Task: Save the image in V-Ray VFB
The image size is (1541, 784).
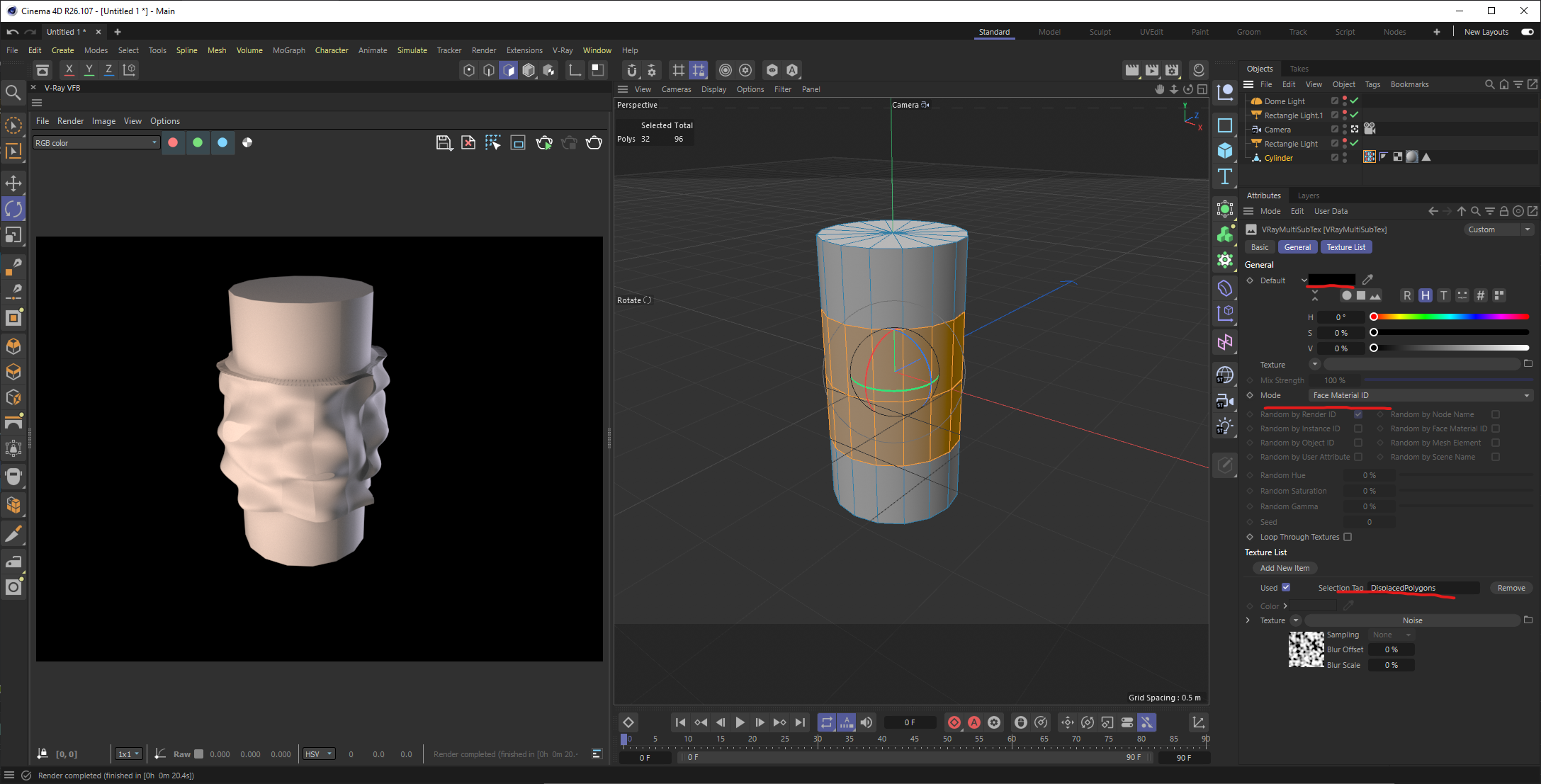Action: click(x=444, y=142)
